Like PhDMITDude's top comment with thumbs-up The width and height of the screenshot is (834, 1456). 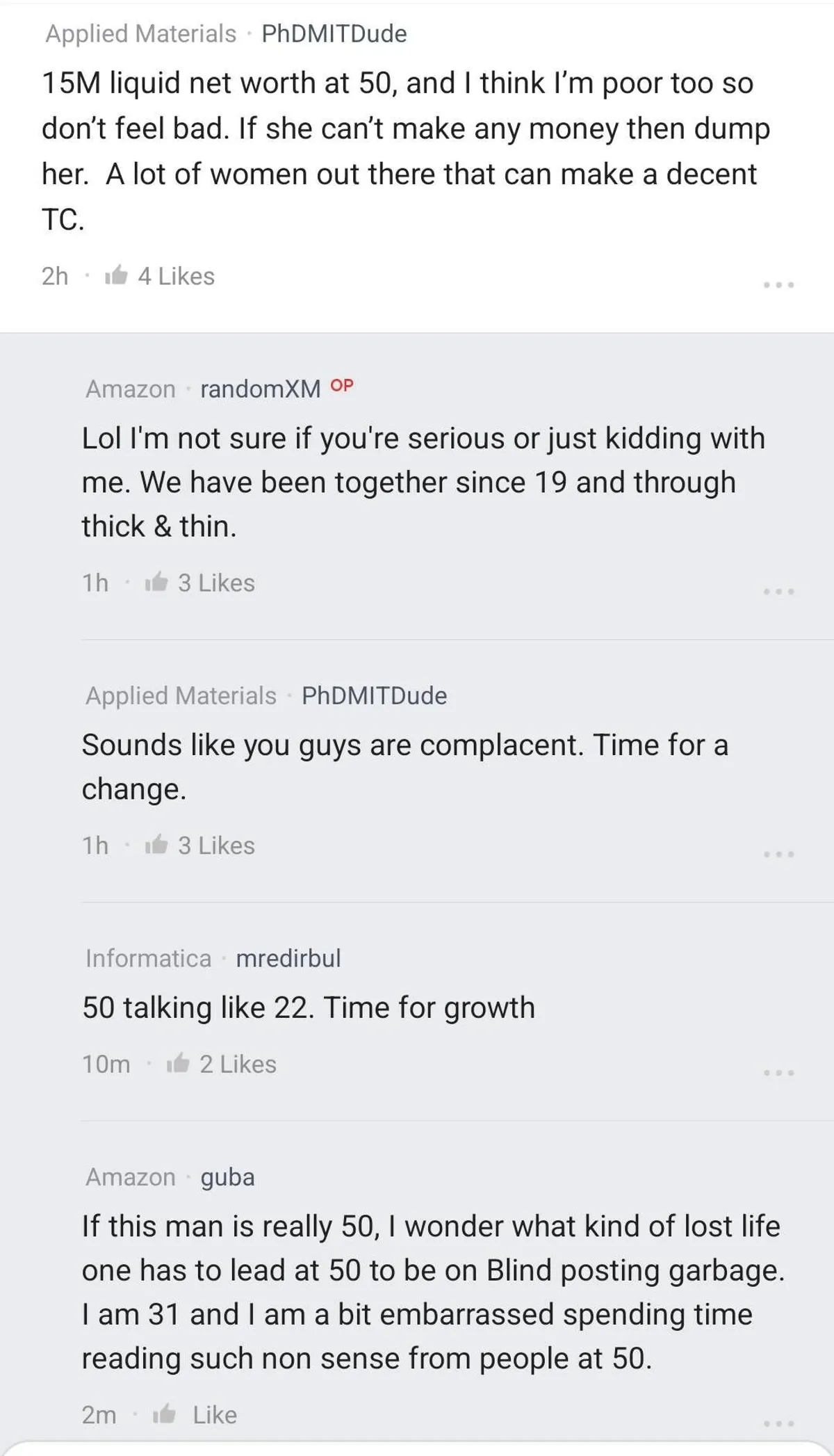tap(116, 275)
